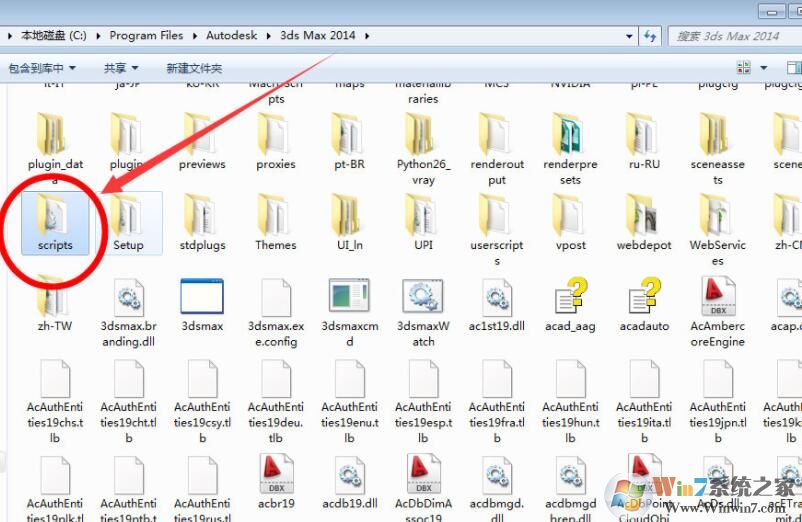Toggle the preview pane button
This screenshot has height=522, width=802.
click(794, 67)
